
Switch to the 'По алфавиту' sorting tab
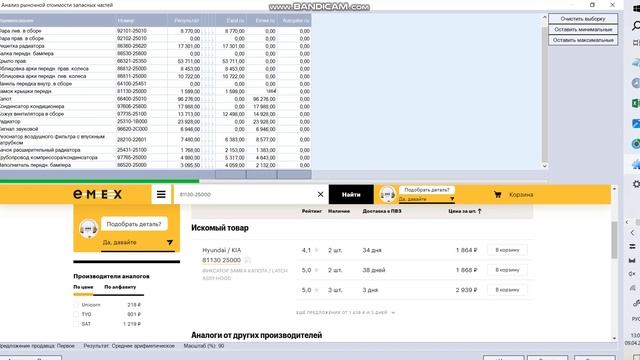coord(120,287)
